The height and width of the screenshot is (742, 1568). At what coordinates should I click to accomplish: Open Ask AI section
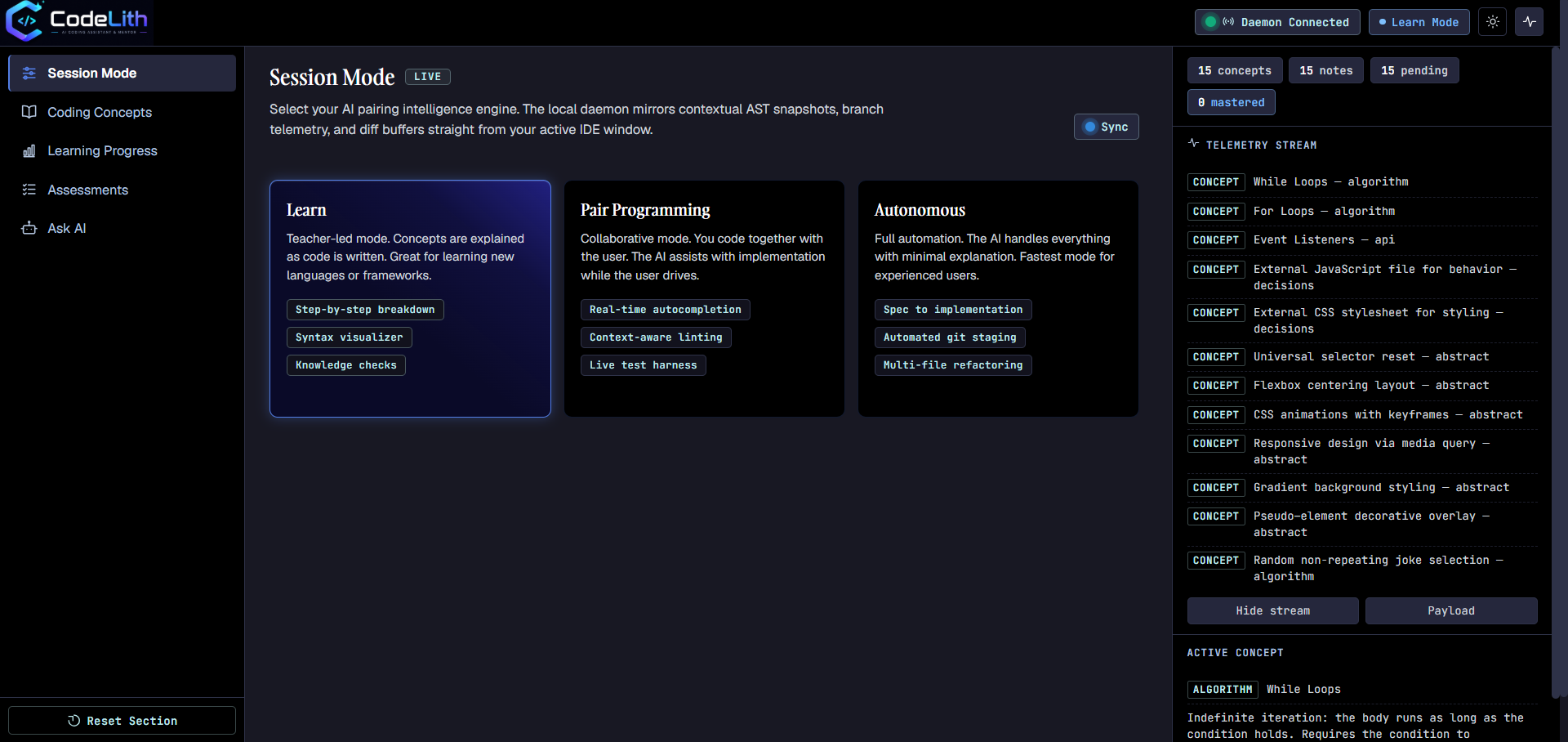[x=122, y=228]
